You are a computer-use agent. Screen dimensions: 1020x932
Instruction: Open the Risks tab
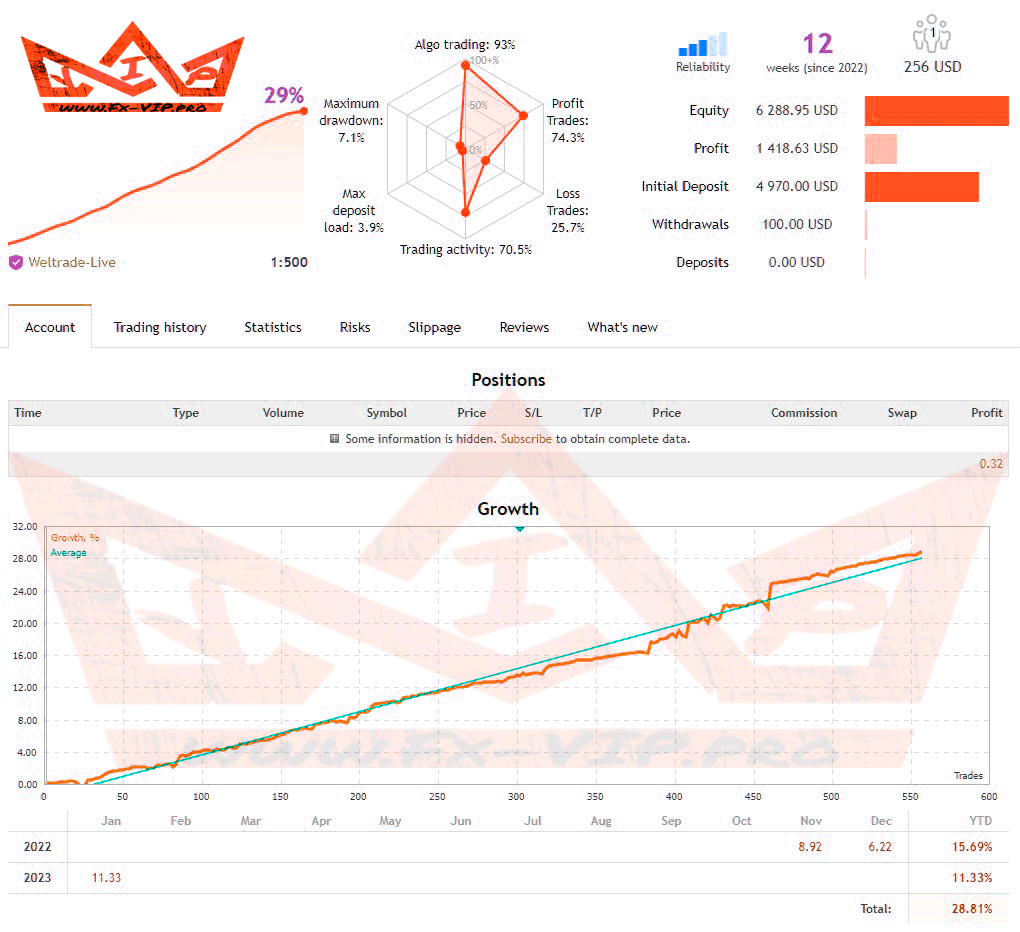tap(355, 327)
